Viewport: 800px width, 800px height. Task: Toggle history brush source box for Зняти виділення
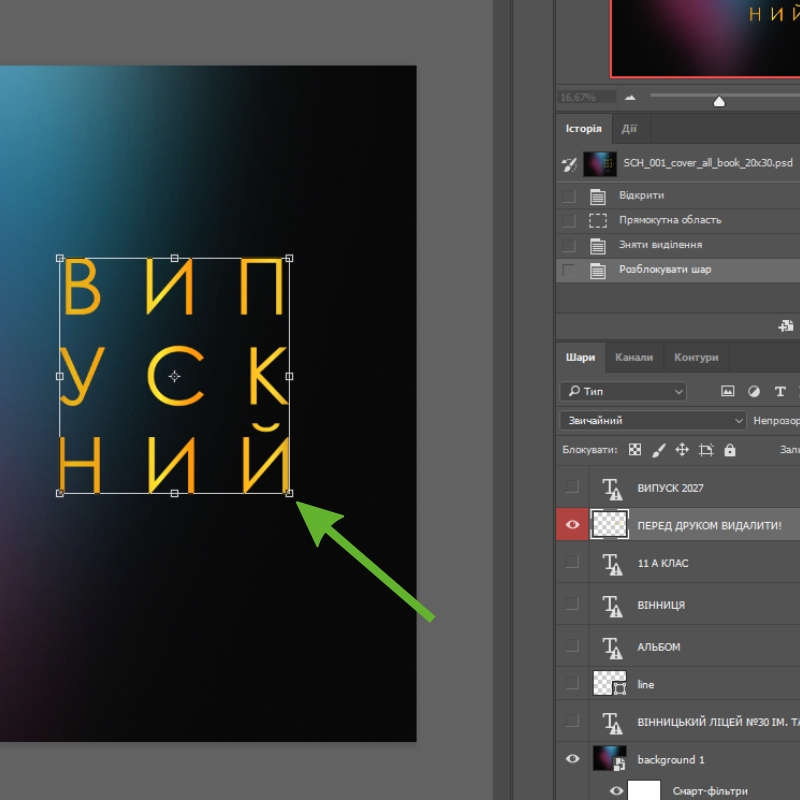click(568, 245)
